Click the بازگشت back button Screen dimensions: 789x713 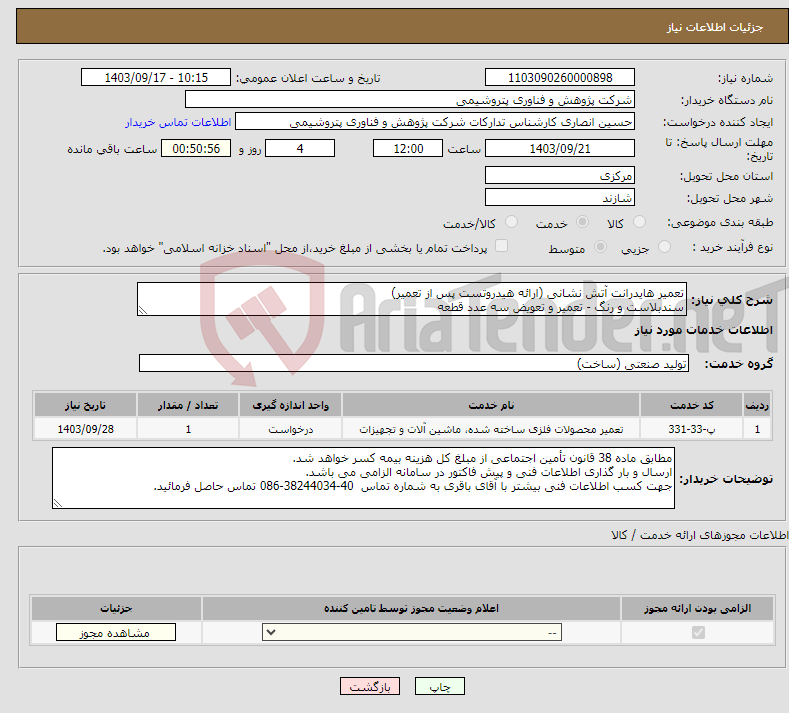(370, 686)
